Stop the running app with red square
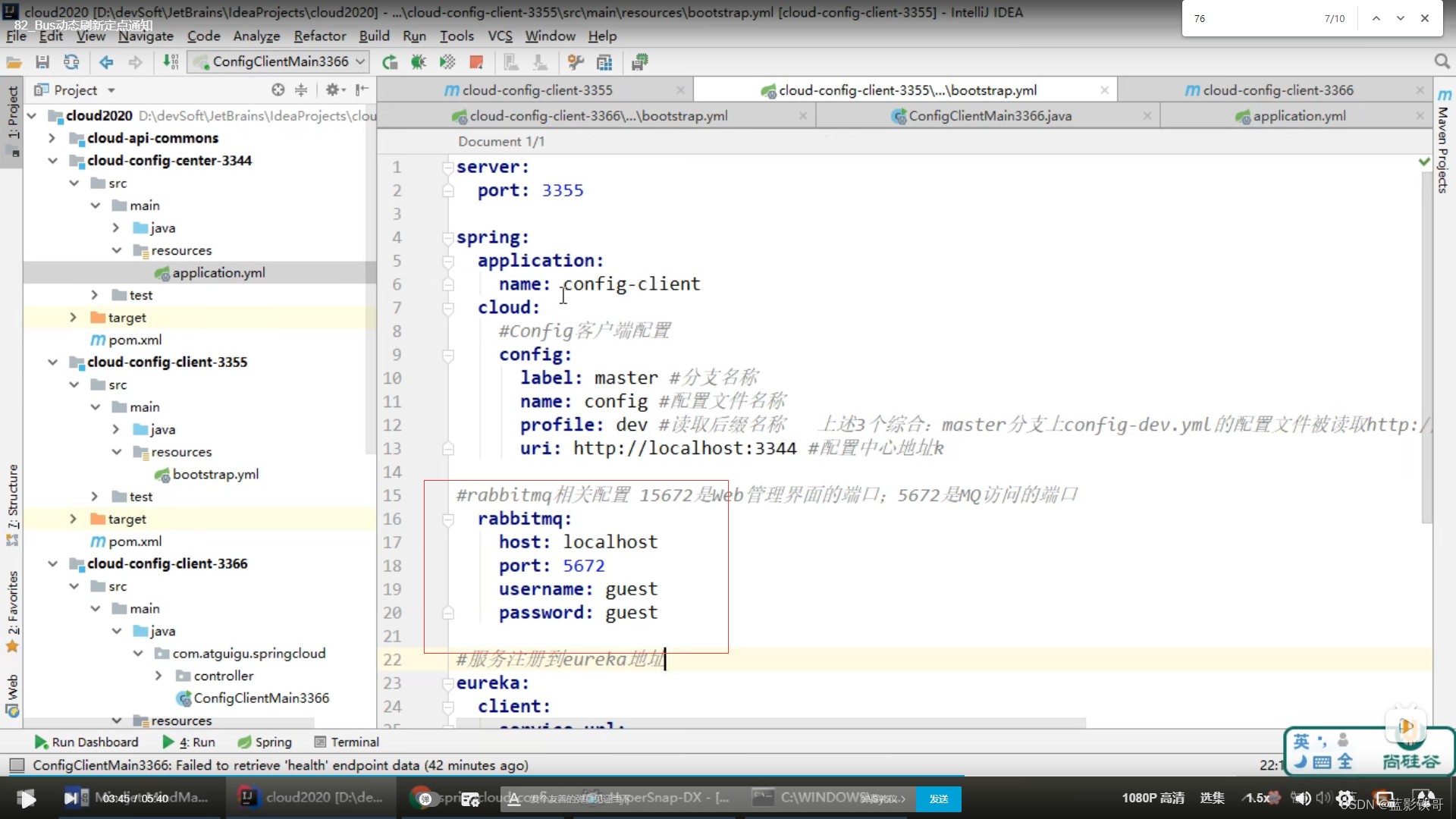 click(x=476, y=62)
